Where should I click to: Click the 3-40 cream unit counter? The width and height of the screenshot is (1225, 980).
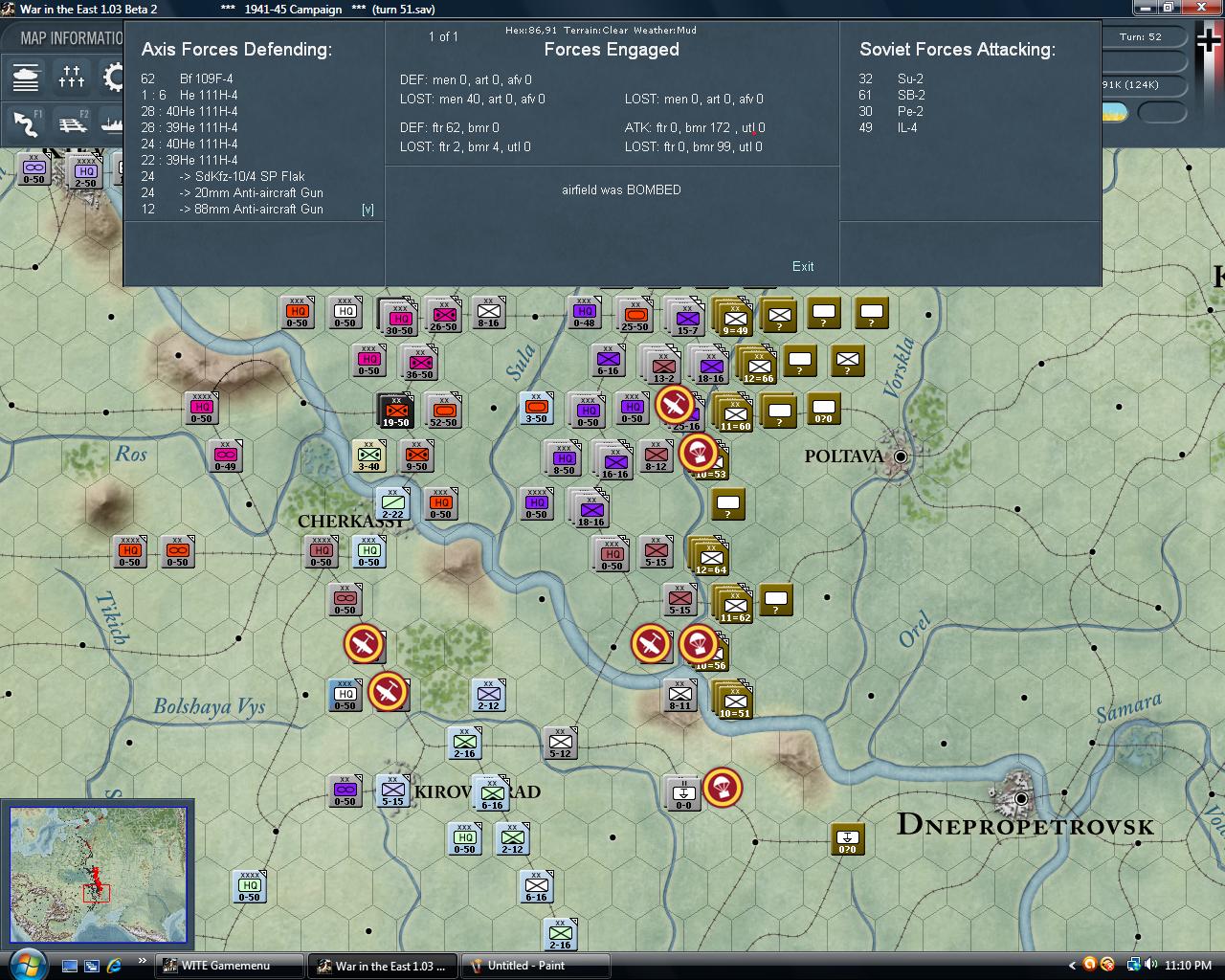368,456
